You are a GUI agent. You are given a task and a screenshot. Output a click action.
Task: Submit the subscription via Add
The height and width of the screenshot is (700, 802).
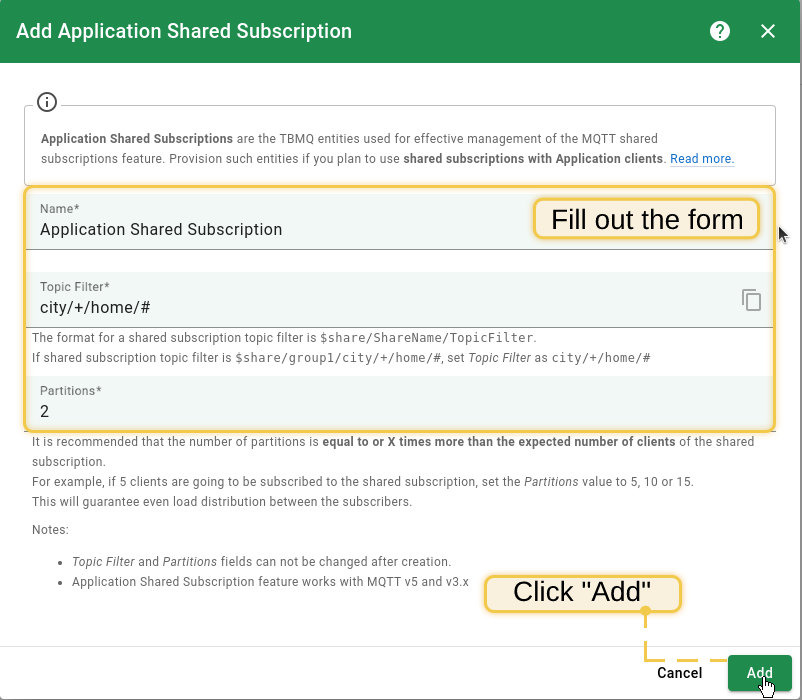click(760, 673)
